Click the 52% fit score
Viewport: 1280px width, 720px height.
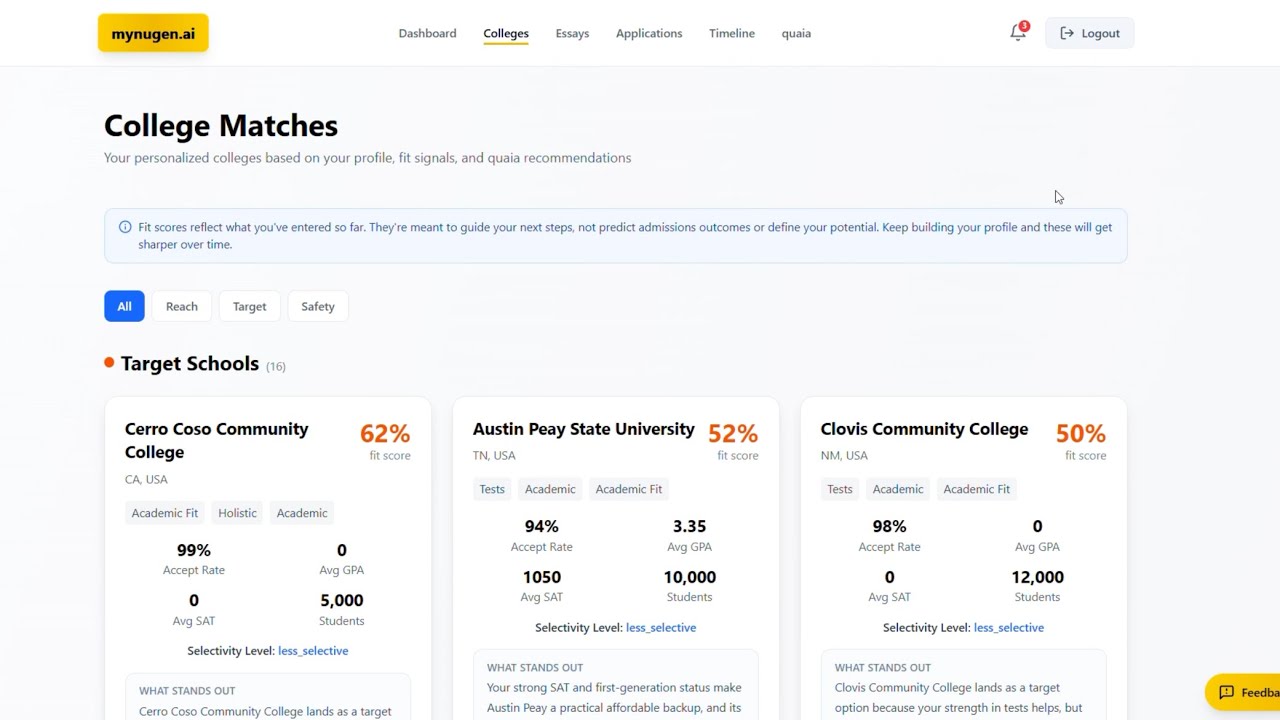click(733, 434)
